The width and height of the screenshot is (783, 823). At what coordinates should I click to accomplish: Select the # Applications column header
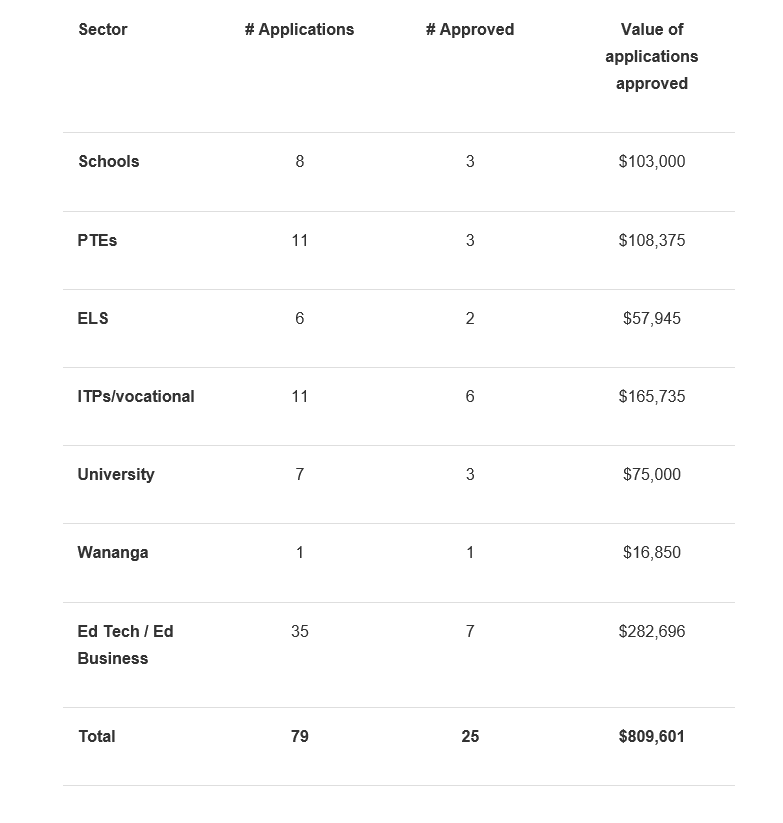pos(300,29)
